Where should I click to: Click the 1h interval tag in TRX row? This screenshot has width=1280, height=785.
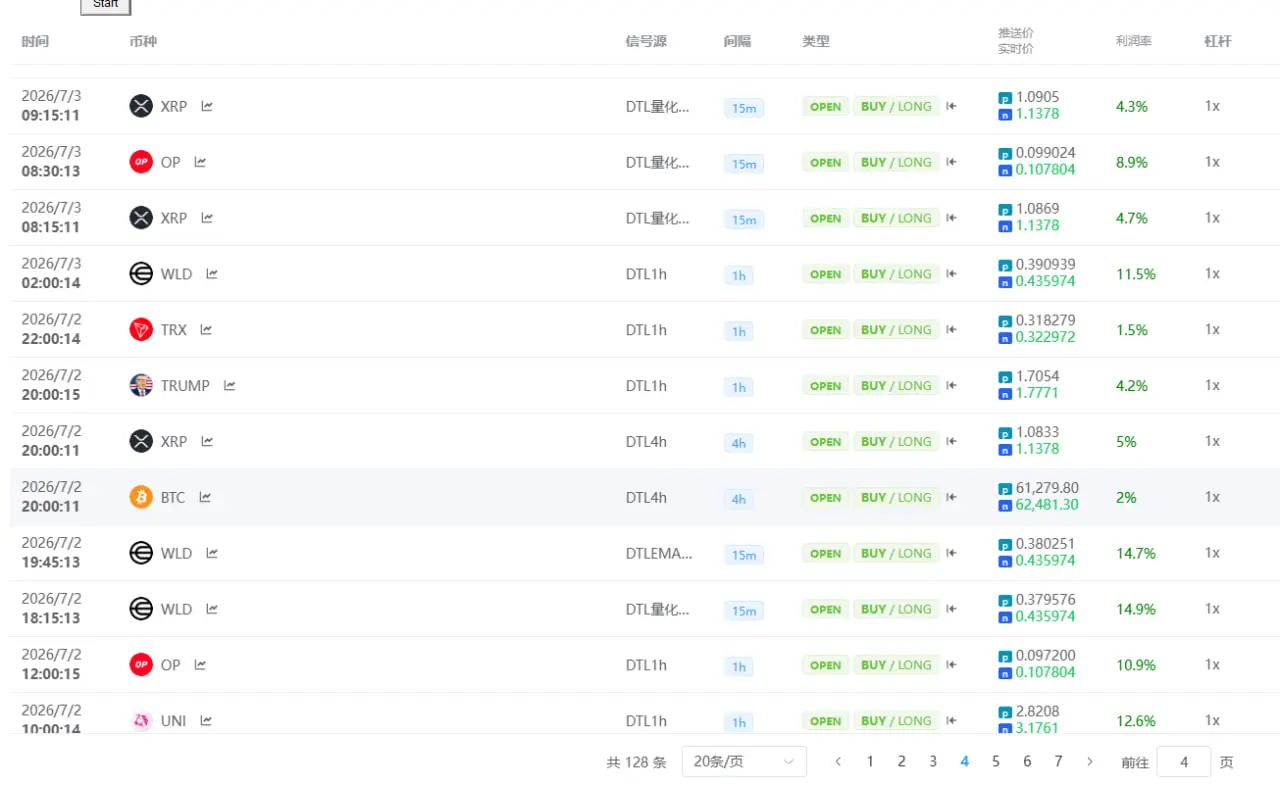click(738, 331)
